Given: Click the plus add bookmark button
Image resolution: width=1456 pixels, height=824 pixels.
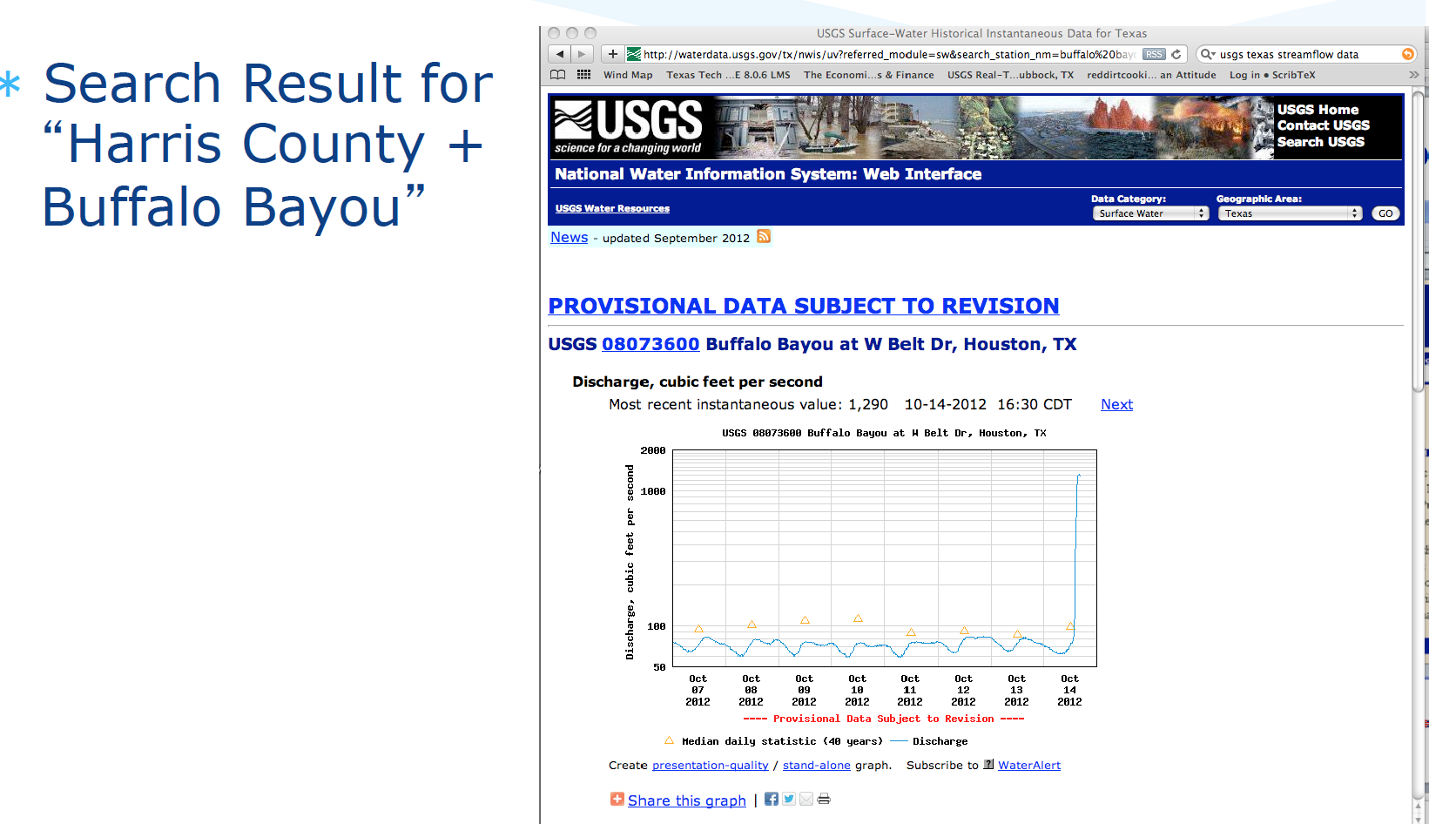Looking at the screenshot, I should [613, 54].
